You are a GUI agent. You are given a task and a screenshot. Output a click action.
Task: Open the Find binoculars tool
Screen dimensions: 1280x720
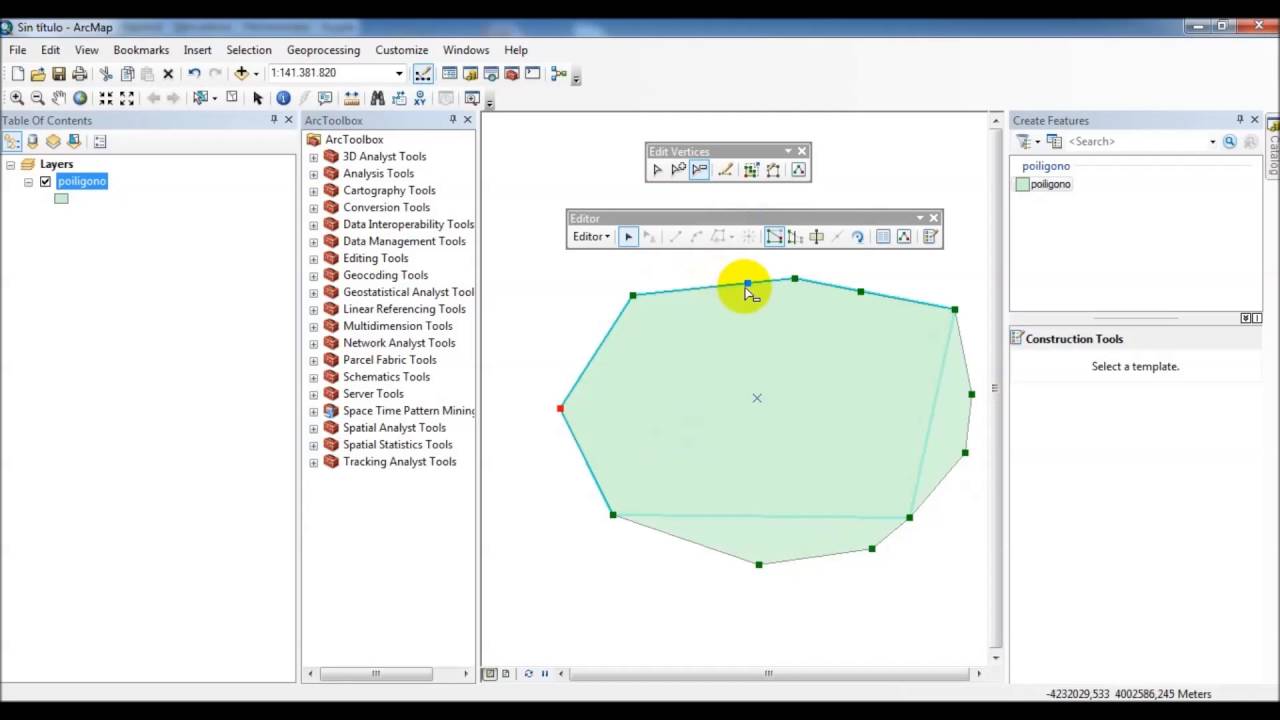tap(377, 98)
